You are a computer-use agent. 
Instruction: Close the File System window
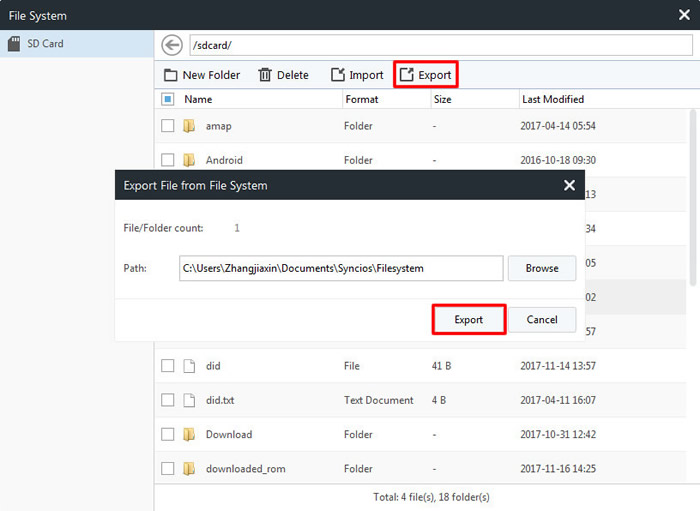pos(684,15)
